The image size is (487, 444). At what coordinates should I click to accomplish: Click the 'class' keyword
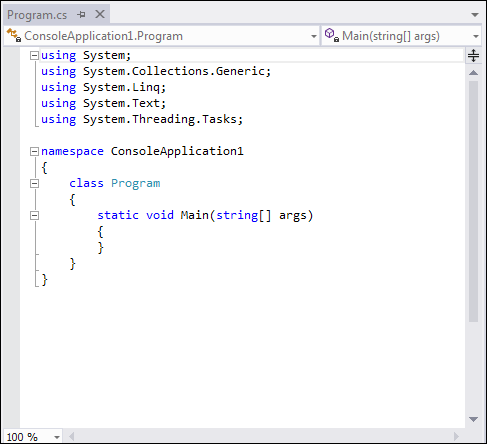coord(86,183)
